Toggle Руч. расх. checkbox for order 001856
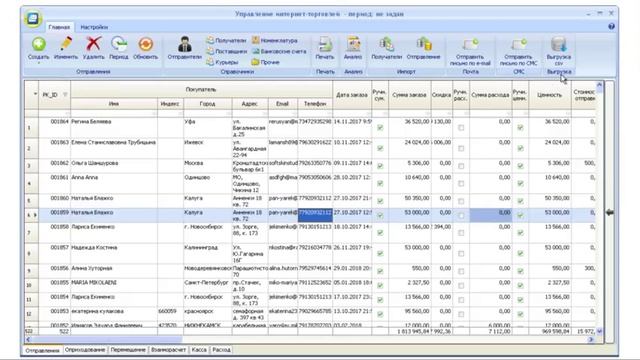Image resolution: width=640 pixels, height=360 pixels. tap(461, 271)
